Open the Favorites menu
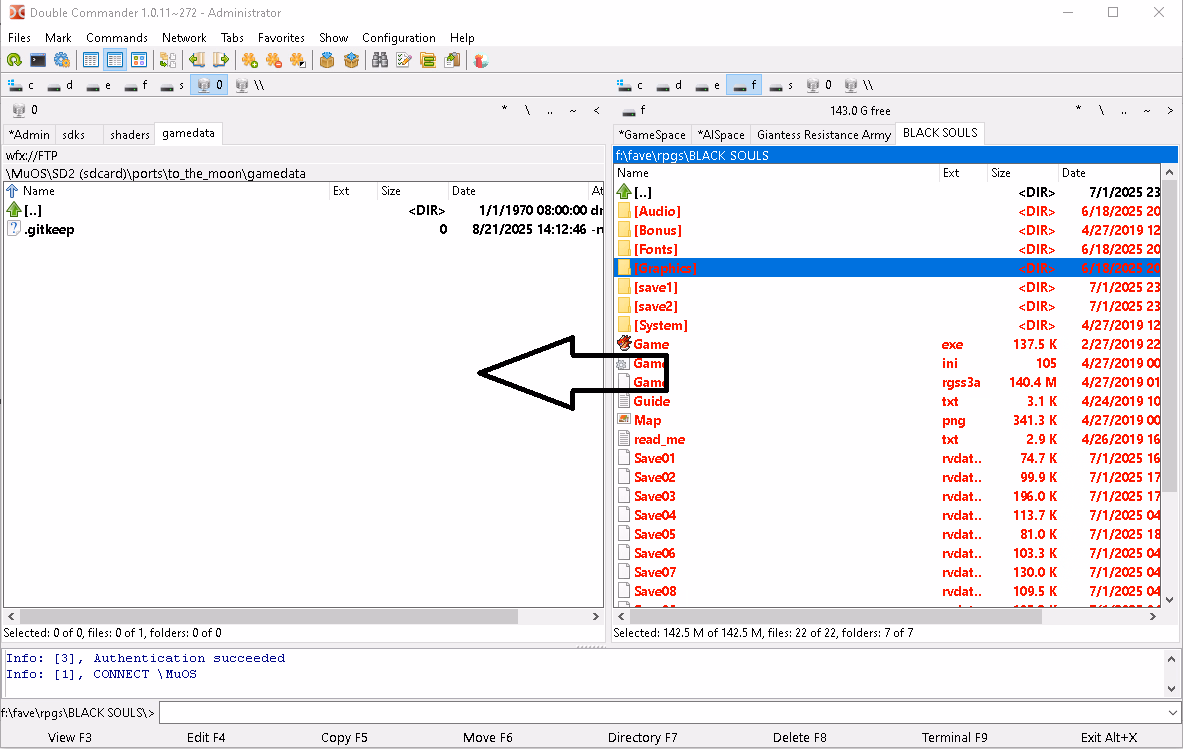1183x749 pixels. coord(281,37)
